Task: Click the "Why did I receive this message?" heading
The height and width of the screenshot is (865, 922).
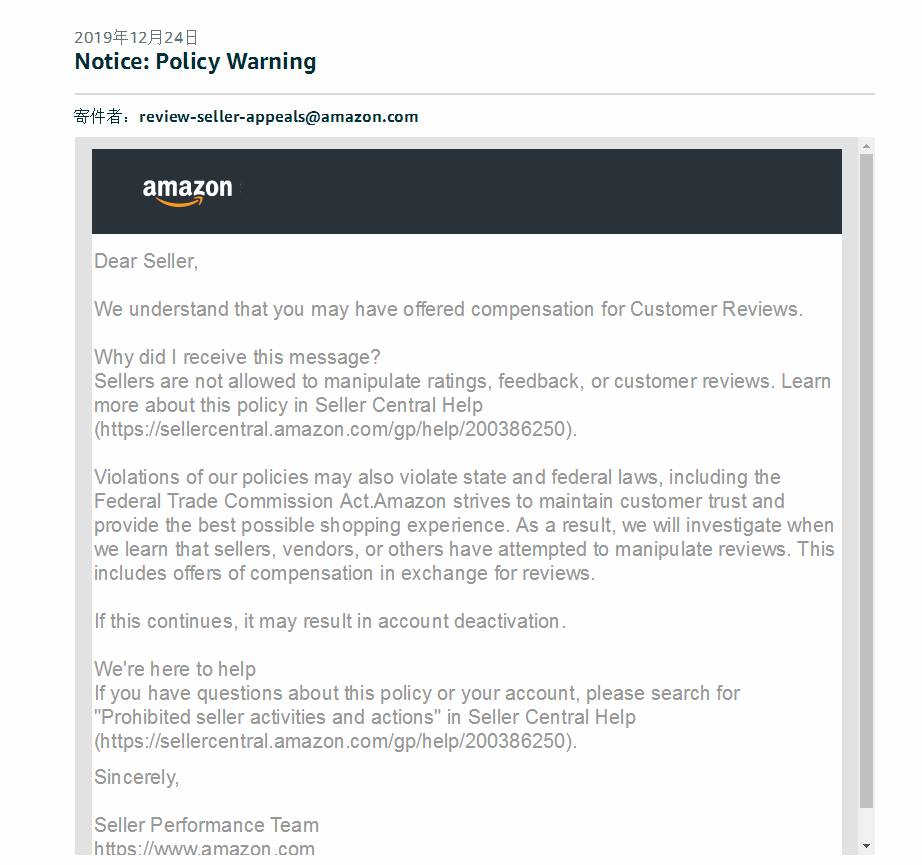Action: pos(237,357)
